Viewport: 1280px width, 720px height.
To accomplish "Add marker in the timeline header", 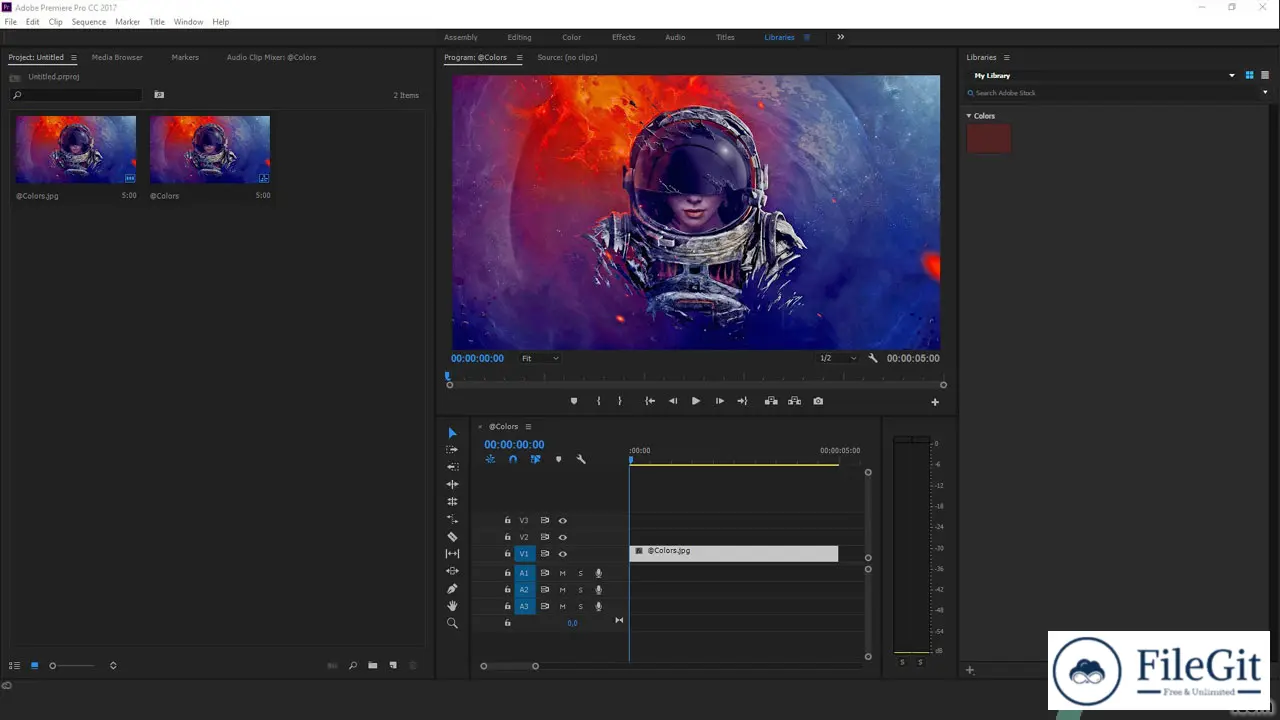I will (558, 459).
